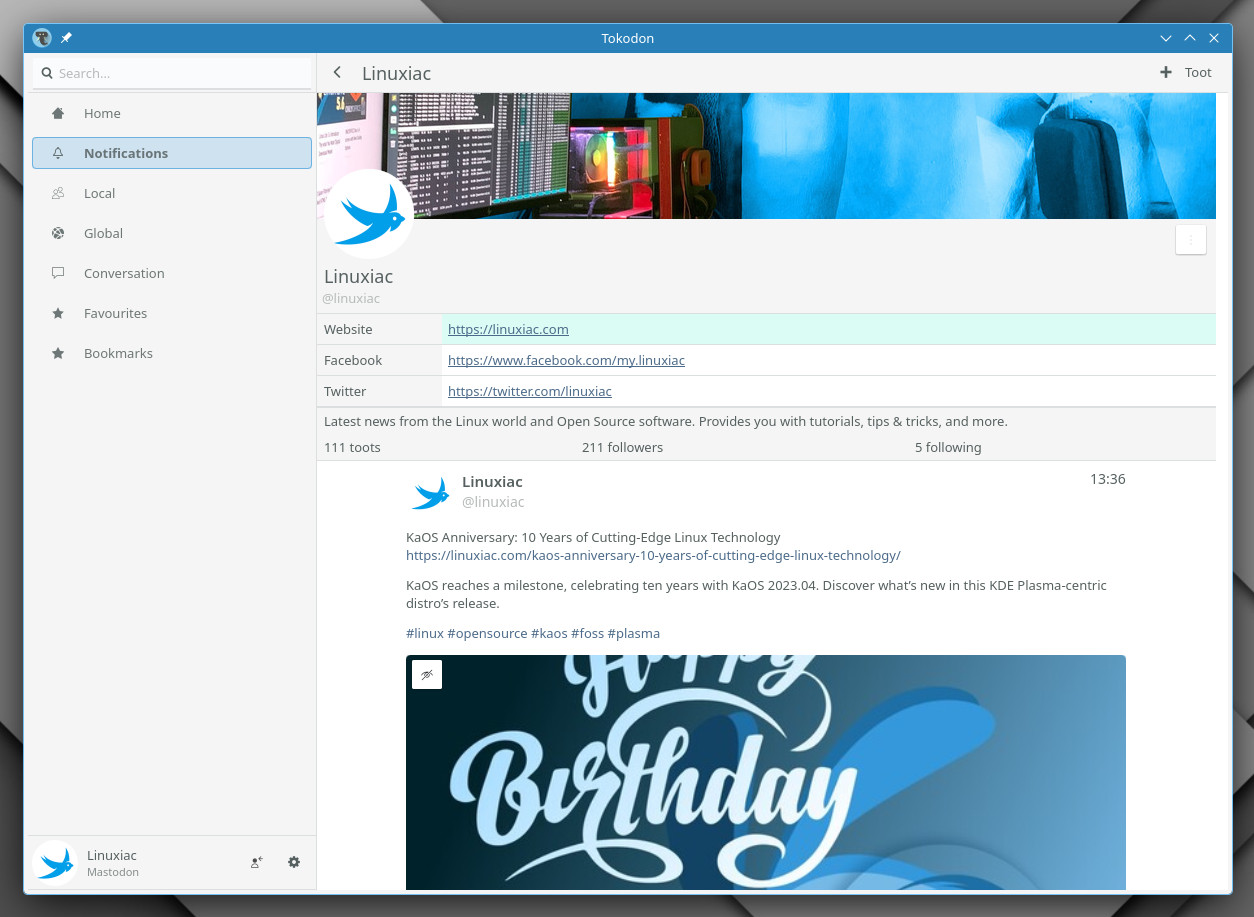Click the add account icon
The width and height of the screenshot is (1254, 917).
pos(257,862)
